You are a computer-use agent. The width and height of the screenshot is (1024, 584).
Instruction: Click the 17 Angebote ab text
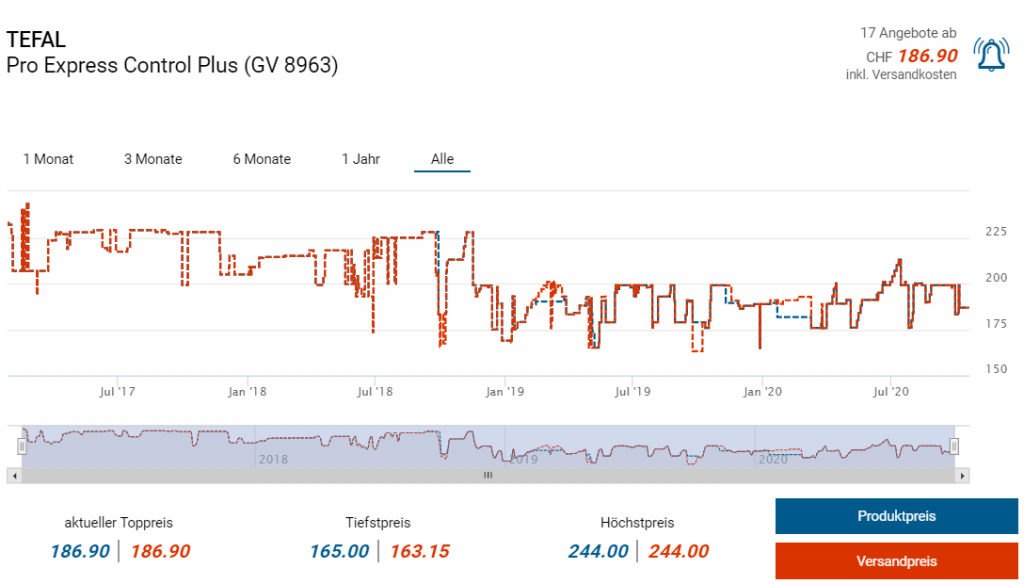908,33
